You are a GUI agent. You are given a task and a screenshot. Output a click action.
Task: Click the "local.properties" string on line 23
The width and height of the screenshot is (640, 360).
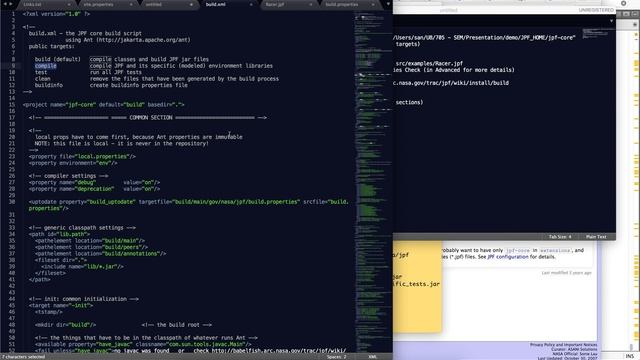pos(102,156)
